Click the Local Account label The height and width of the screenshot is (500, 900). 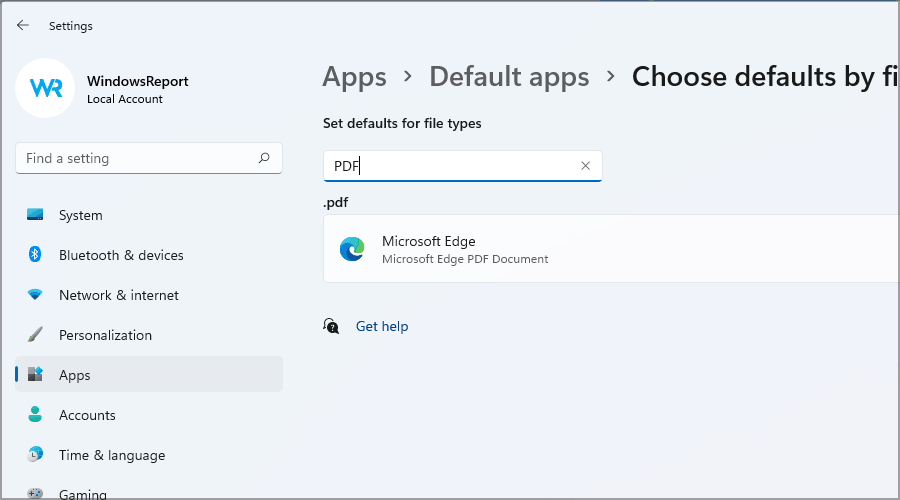point(125,99)
